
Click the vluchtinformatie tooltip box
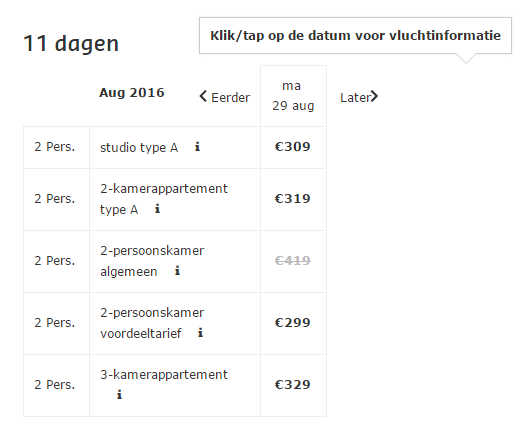355,36
